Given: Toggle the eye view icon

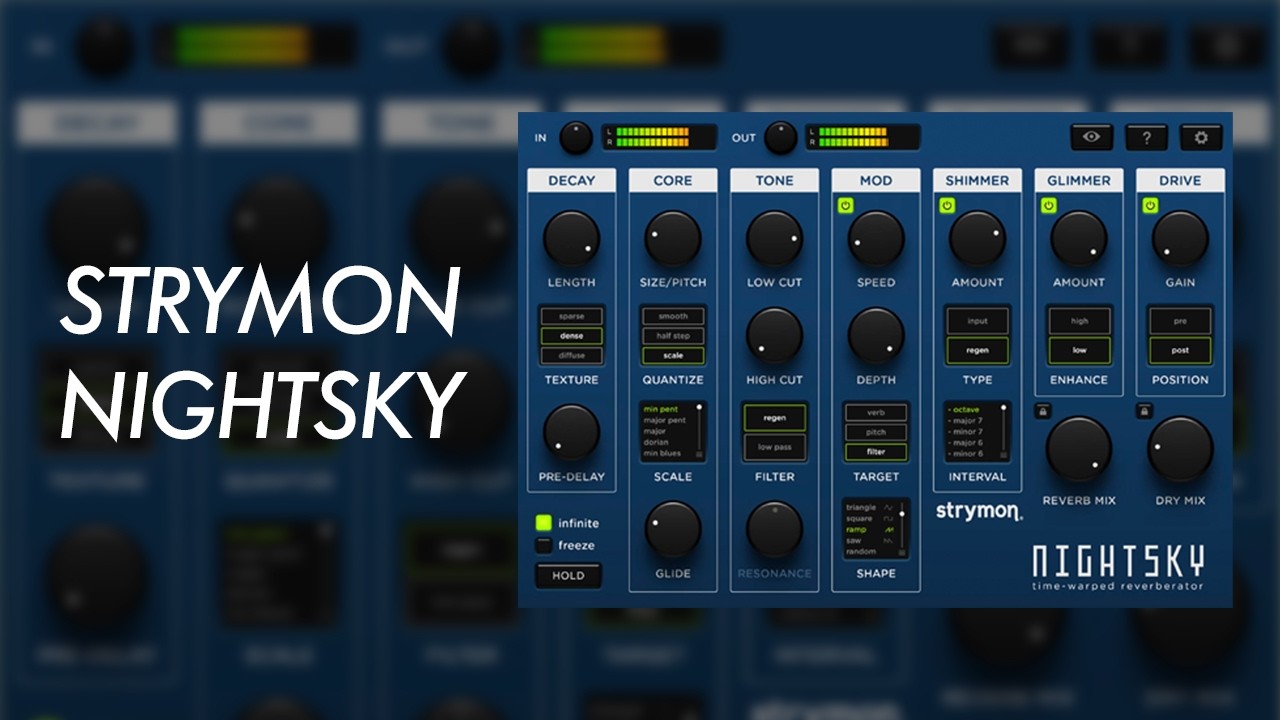Looking at the screenshot, I should click(1092, 138).
